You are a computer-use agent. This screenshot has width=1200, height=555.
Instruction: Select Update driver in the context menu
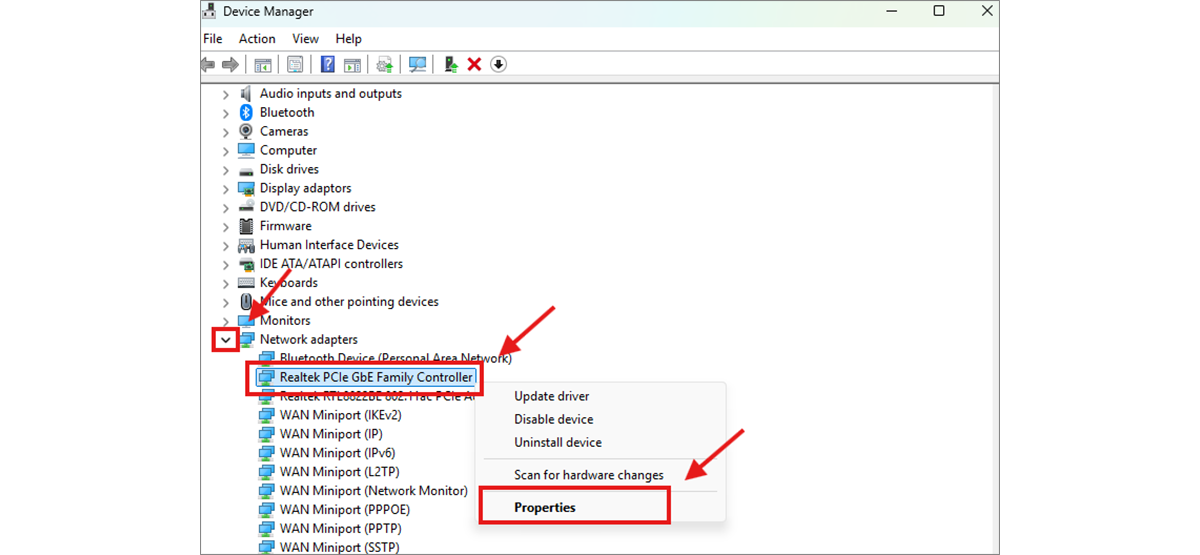(551, 396)
